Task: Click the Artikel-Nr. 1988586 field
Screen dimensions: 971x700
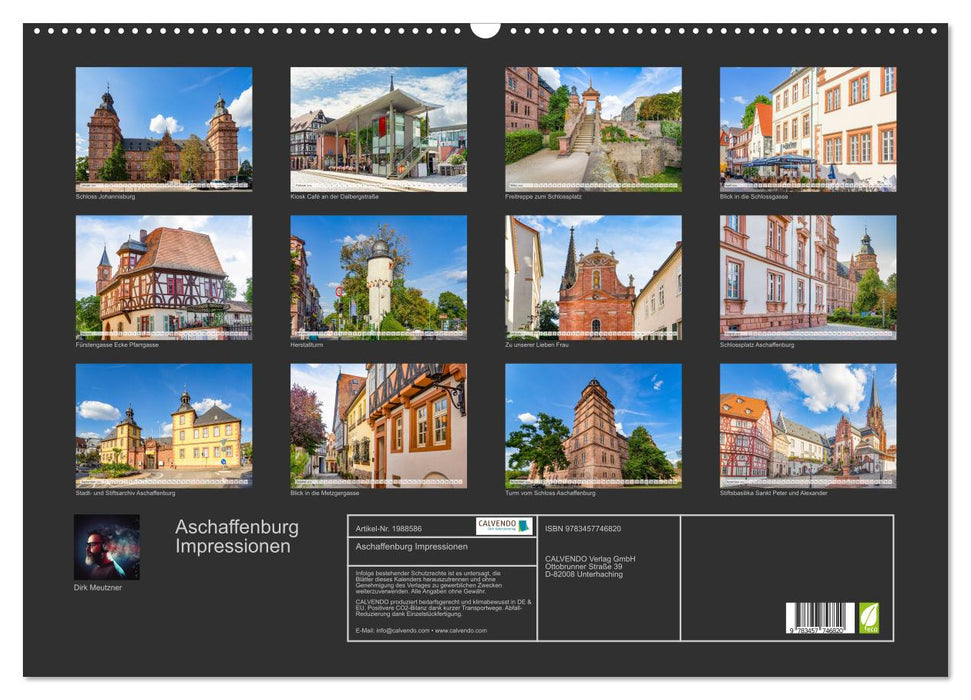Action: tap(389, 528)
